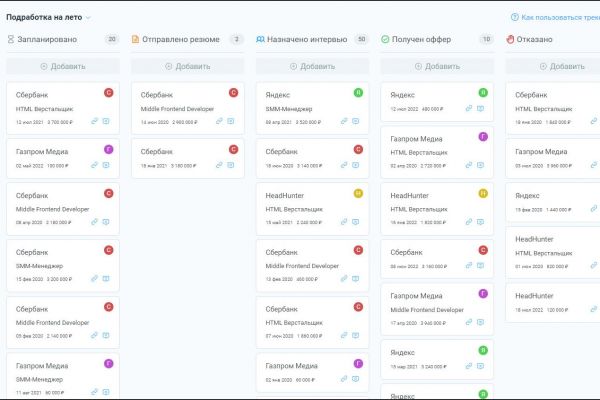Open comment icon on Яндекс SMM-Менеджер card
Viewport: 600px width, 400px height.
coord(355,121)
